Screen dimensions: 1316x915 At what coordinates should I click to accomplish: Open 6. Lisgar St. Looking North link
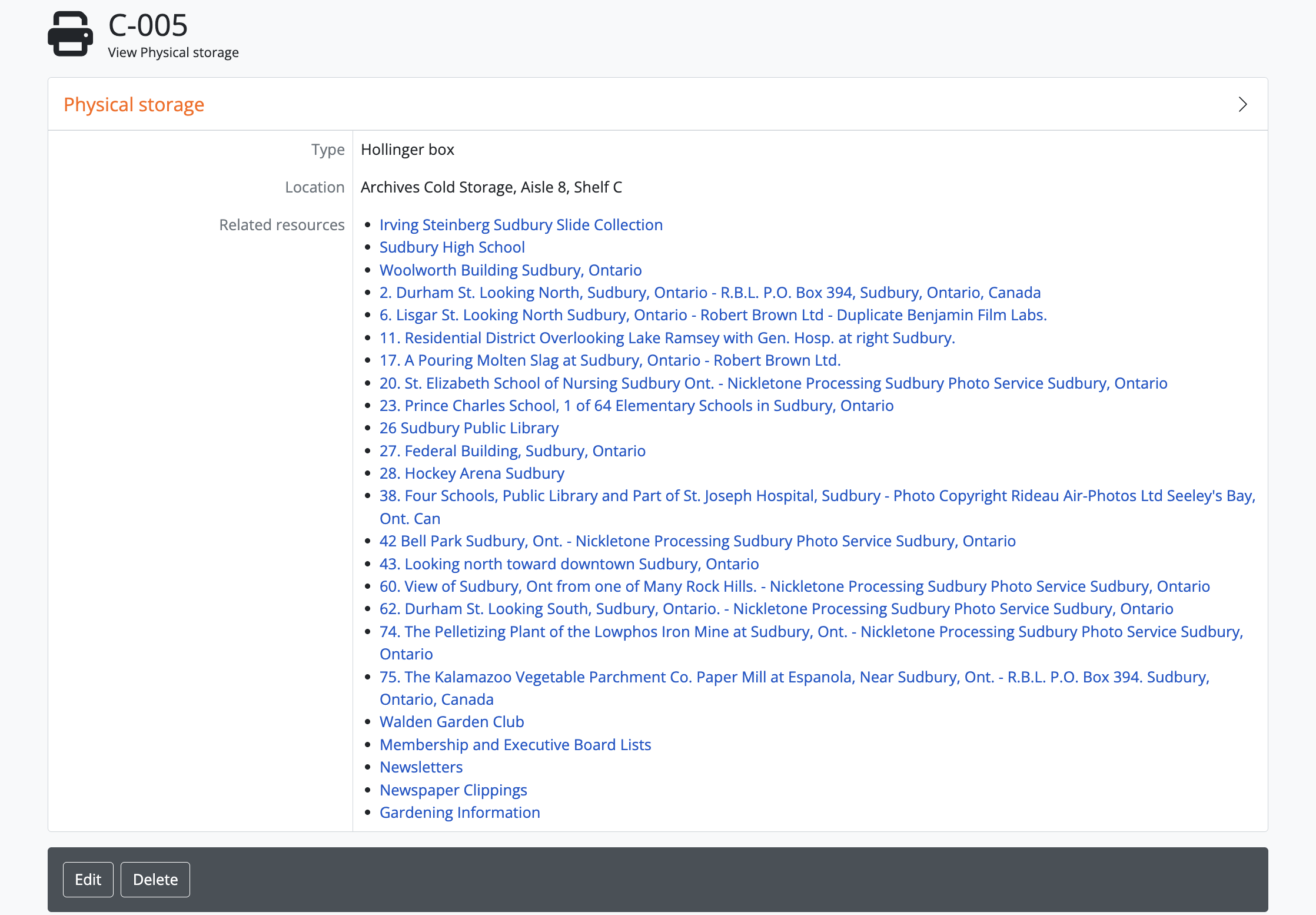pyautogui.click(x=712, y=315)
